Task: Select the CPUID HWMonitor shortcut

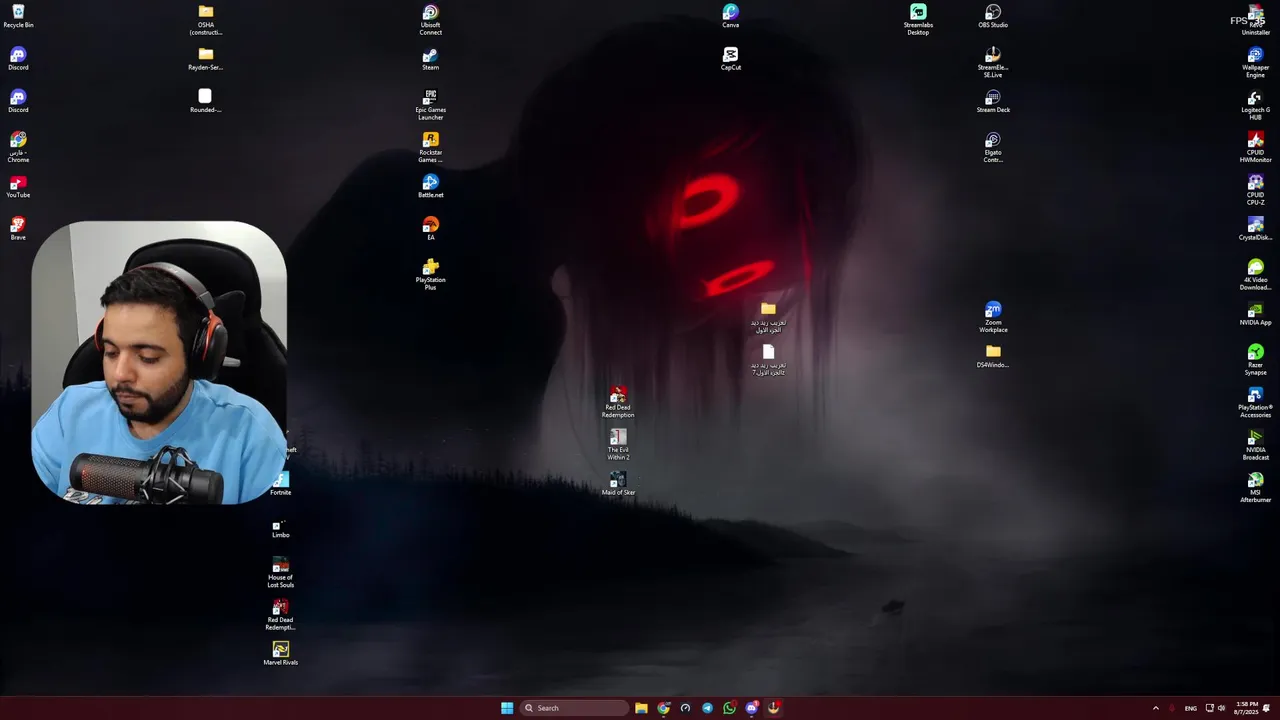Action: coord(1255,148)
